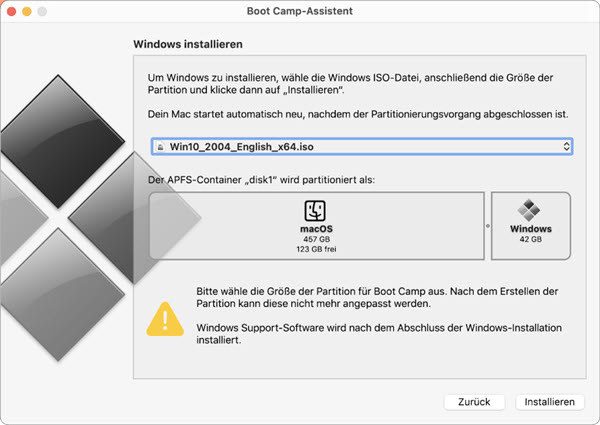The height and width of the screenshot is (425, 600).
Task: Close the Boot Camp-Assistent window
Action: click(x=11, y=11)
